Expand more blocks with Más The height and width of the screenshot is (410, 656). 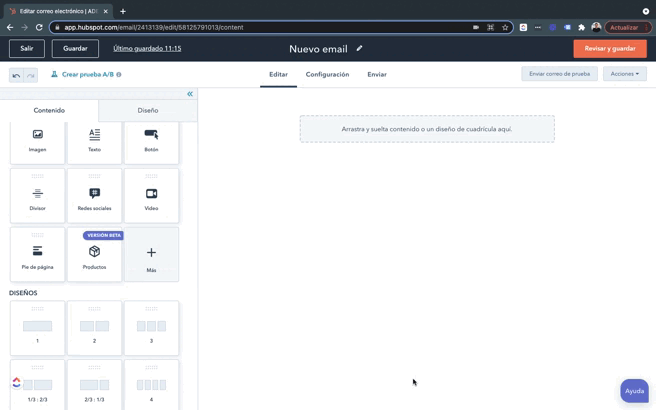click(x=151, y=254)
